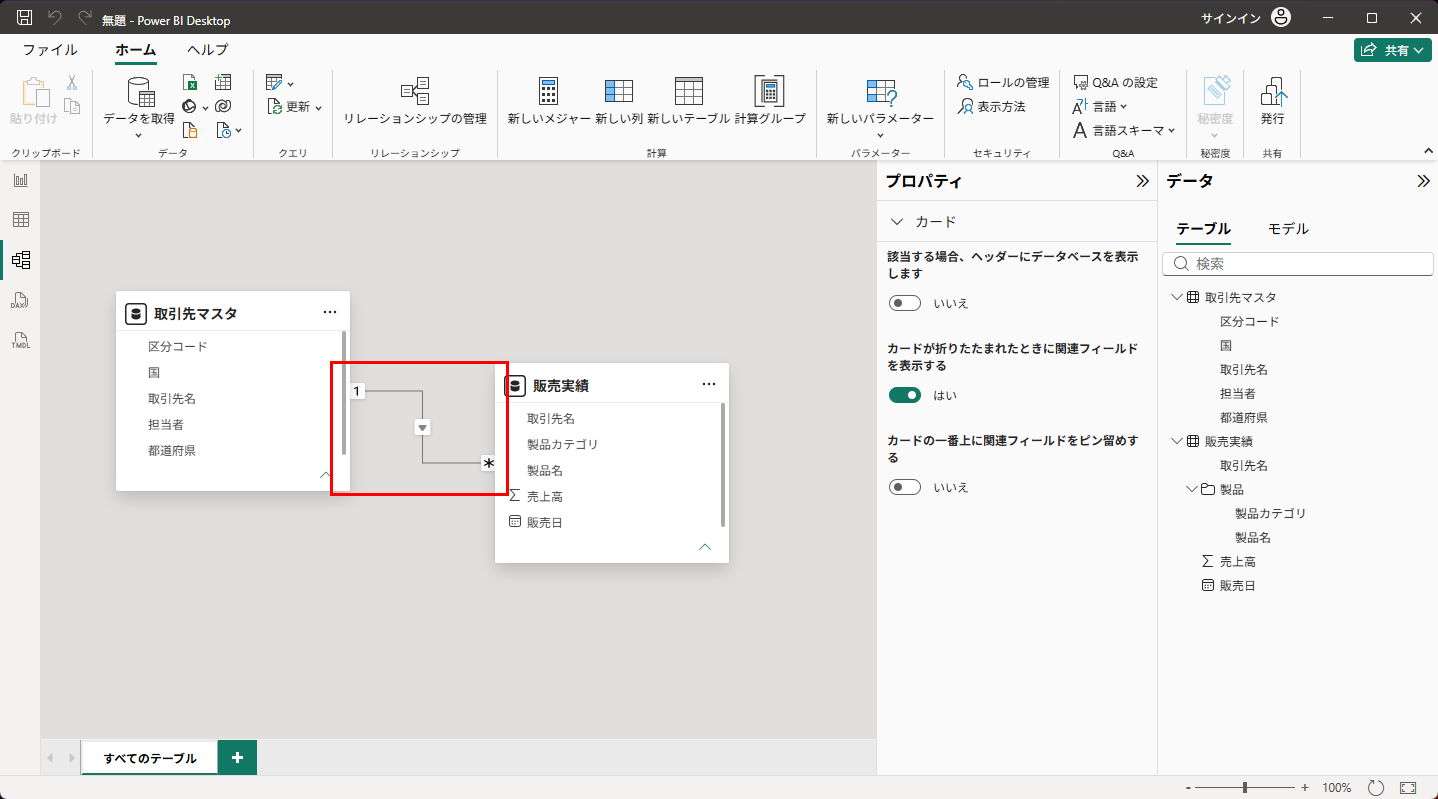Select 都道府県 in the Data pane
The width and height of the screenshot is (1438, 799).
pos(1244,417)
